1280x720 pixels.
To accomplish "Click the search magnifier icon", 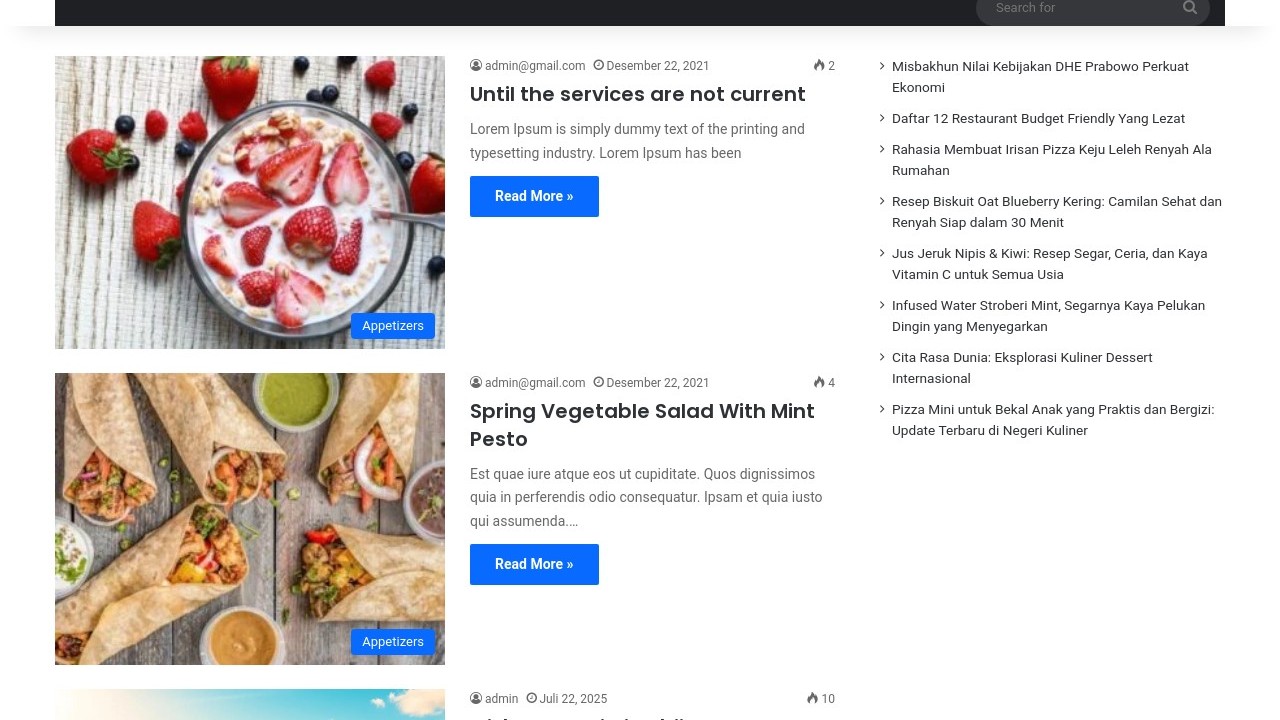I will [x=1189, y=8].
